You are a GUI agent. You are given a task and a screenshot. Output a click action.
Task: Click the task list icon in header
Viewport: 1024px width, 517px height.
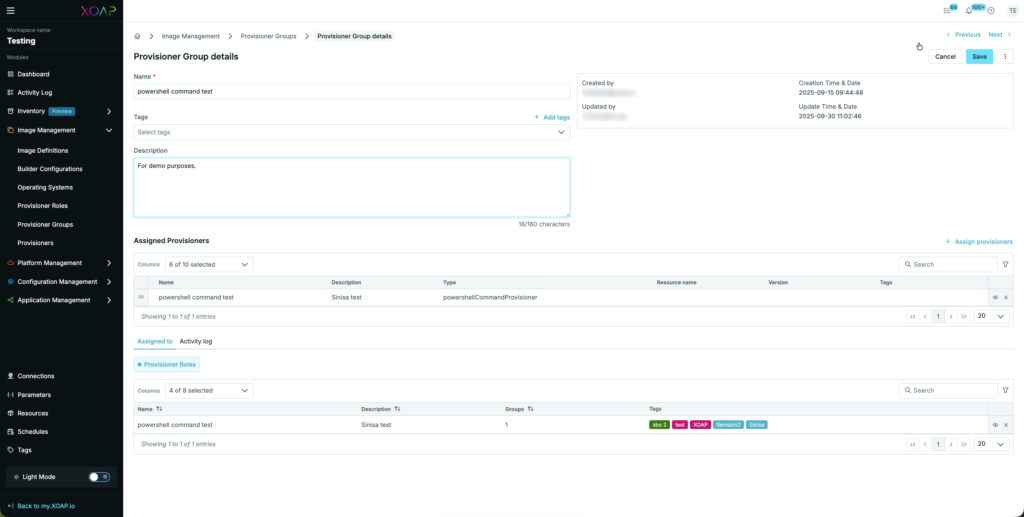tap(947, 10)
